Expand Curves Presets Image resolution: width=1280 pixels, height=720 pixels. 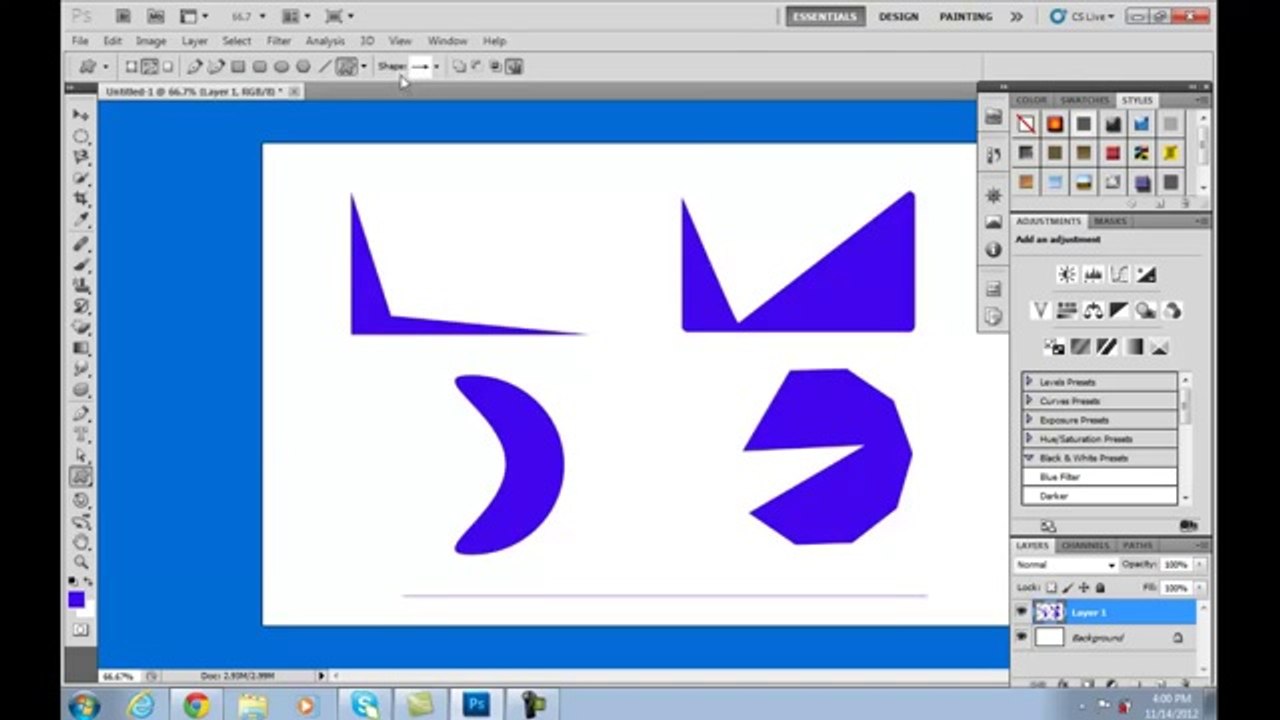pos(1029,401)
